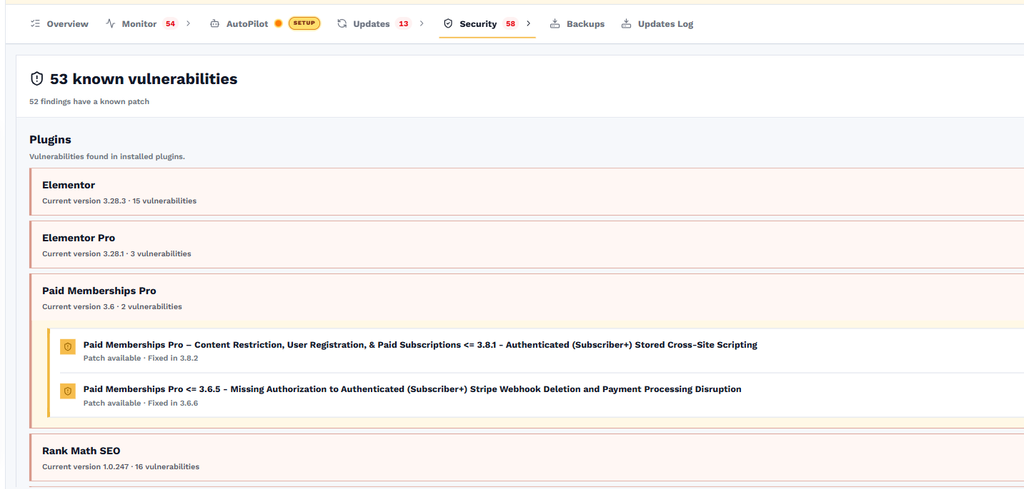Click 'Current version 3.28.1 · 3 vulnerabilities' text

click(x=117, y=253)
